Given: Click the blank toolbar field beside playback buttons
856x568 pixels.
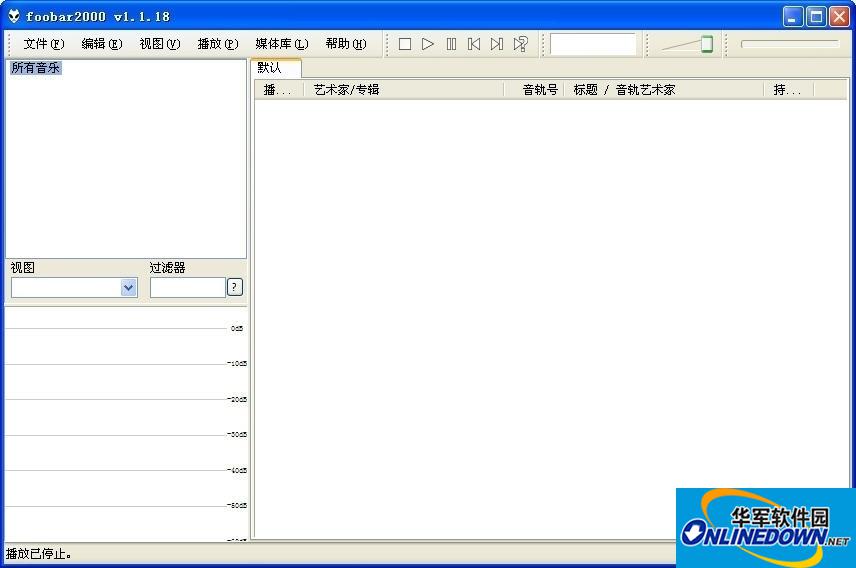Looking at the screenshot, I should 593,44.
